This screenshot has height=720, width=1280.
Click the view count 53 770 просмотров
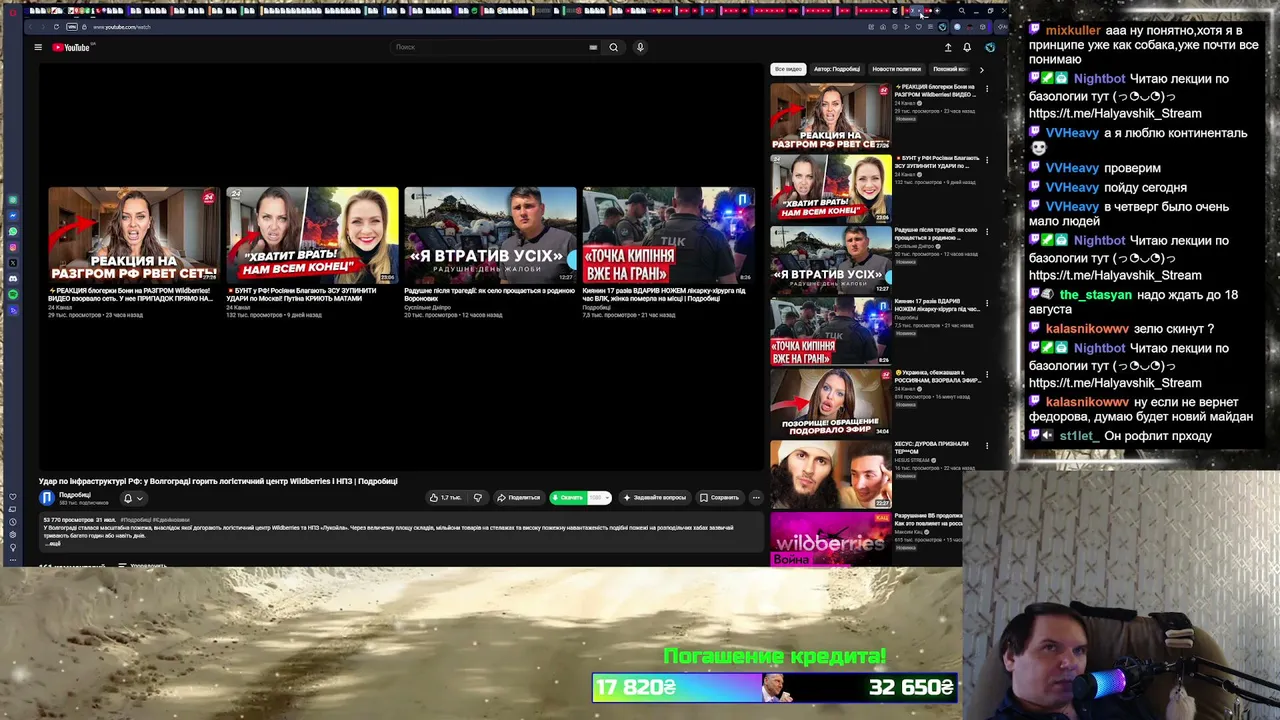click(69, 520)
